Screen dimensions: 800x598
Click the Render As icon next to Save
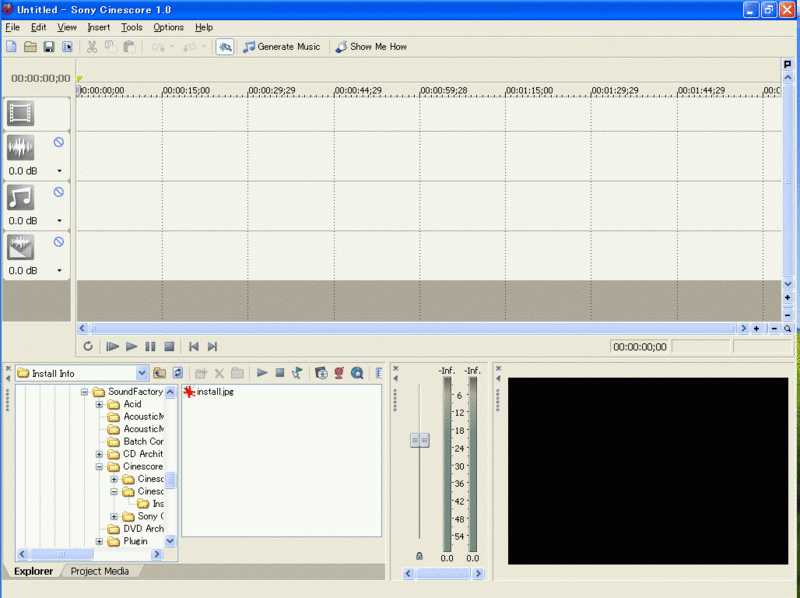(x=67, y=47)
